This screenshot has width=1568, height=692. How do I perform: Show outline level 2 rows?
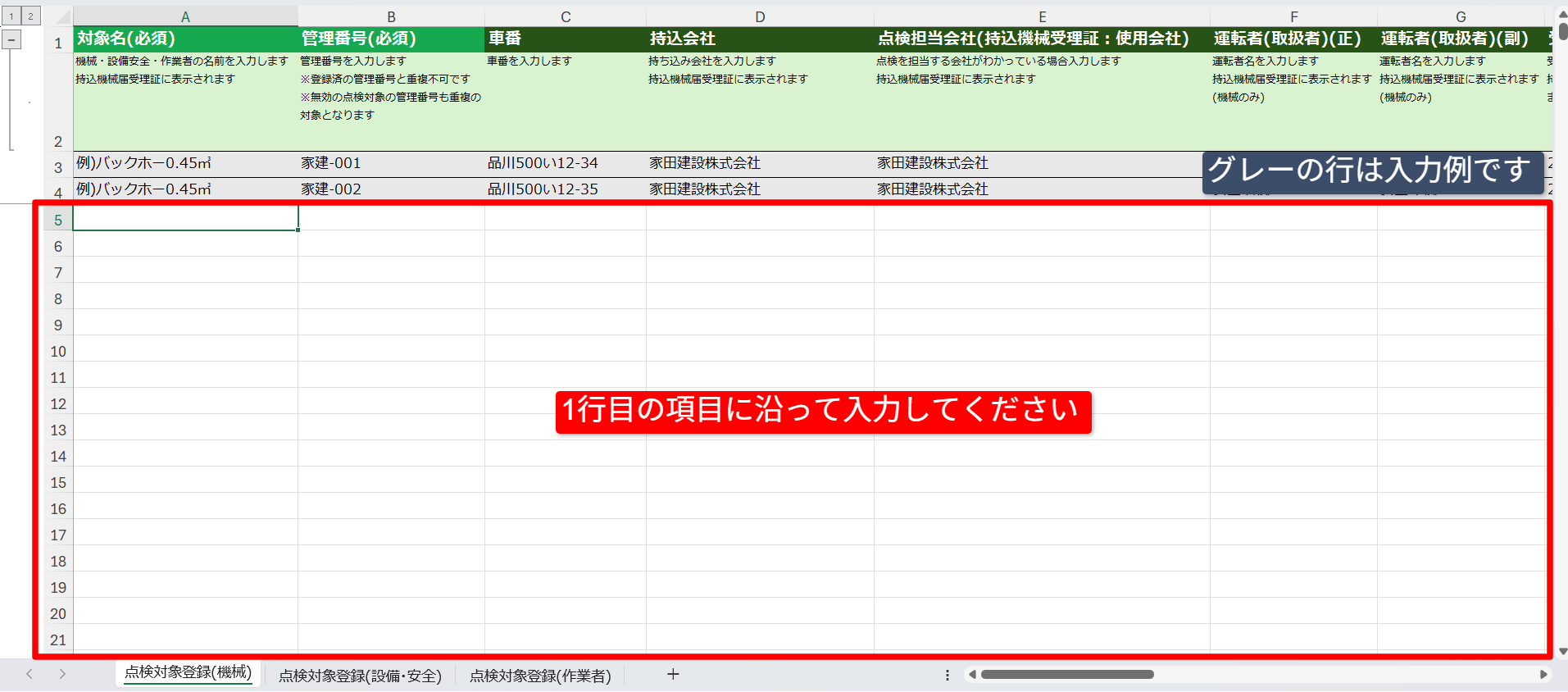[x=30, y=16]
